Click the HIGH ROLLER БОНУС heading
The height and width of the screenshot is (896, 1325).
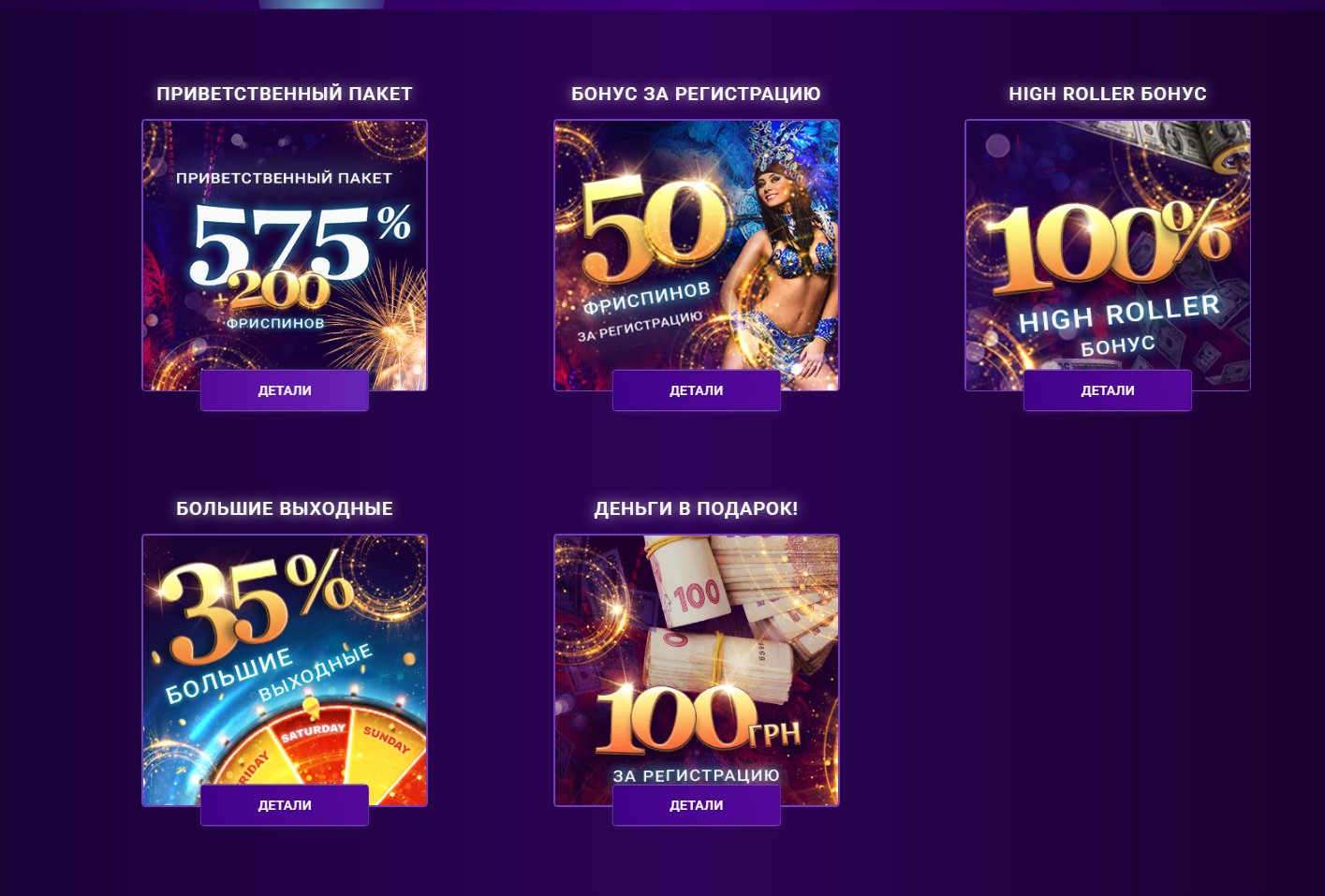pyautogui.click(x=1108, y=94)
